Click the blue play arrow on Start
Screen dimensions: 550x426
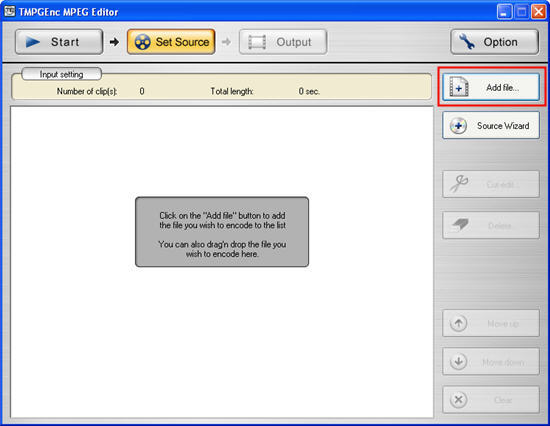click(x=33, y=42)
